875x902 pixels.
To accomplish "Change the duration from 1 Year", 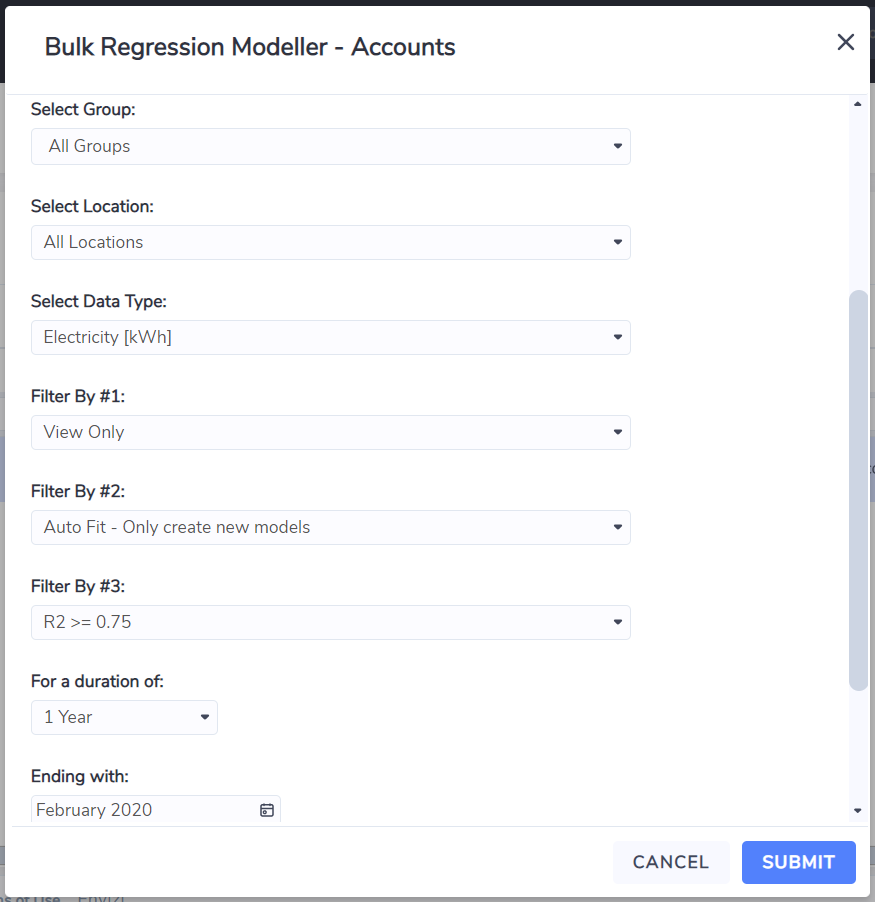I will pos(124,717).
